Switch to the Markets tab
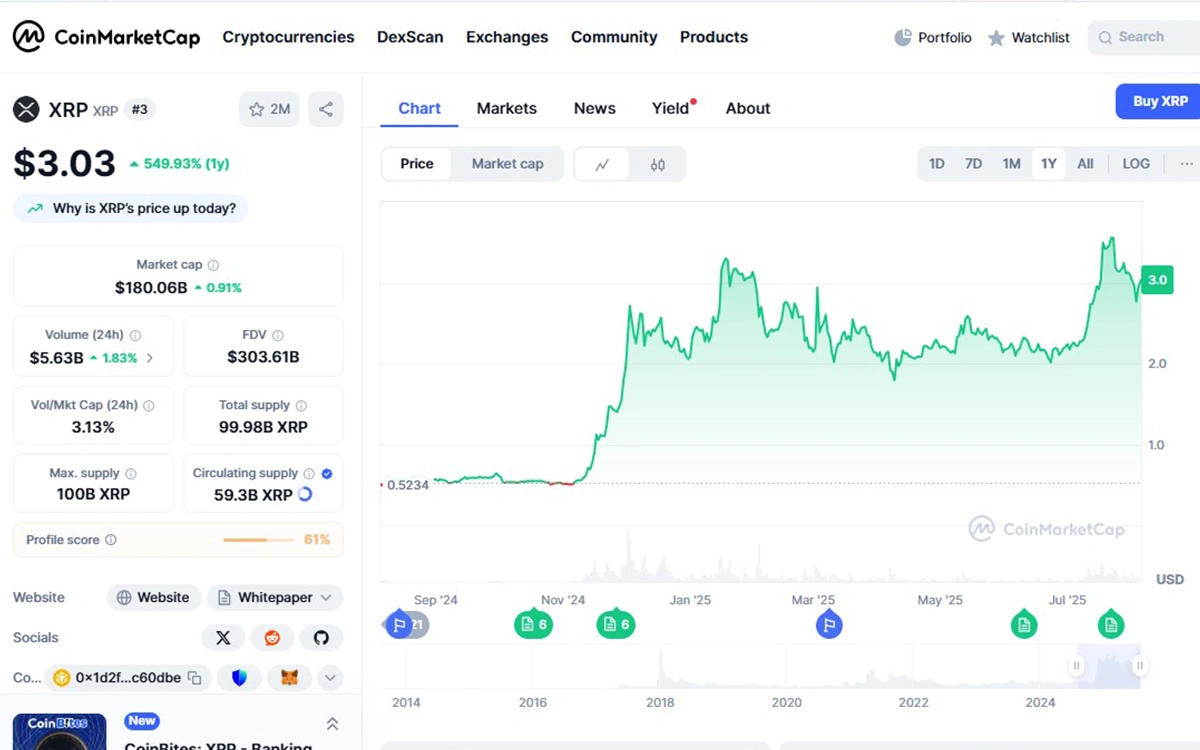Viewport: 1200px width, 750px height. coord(506,108)
